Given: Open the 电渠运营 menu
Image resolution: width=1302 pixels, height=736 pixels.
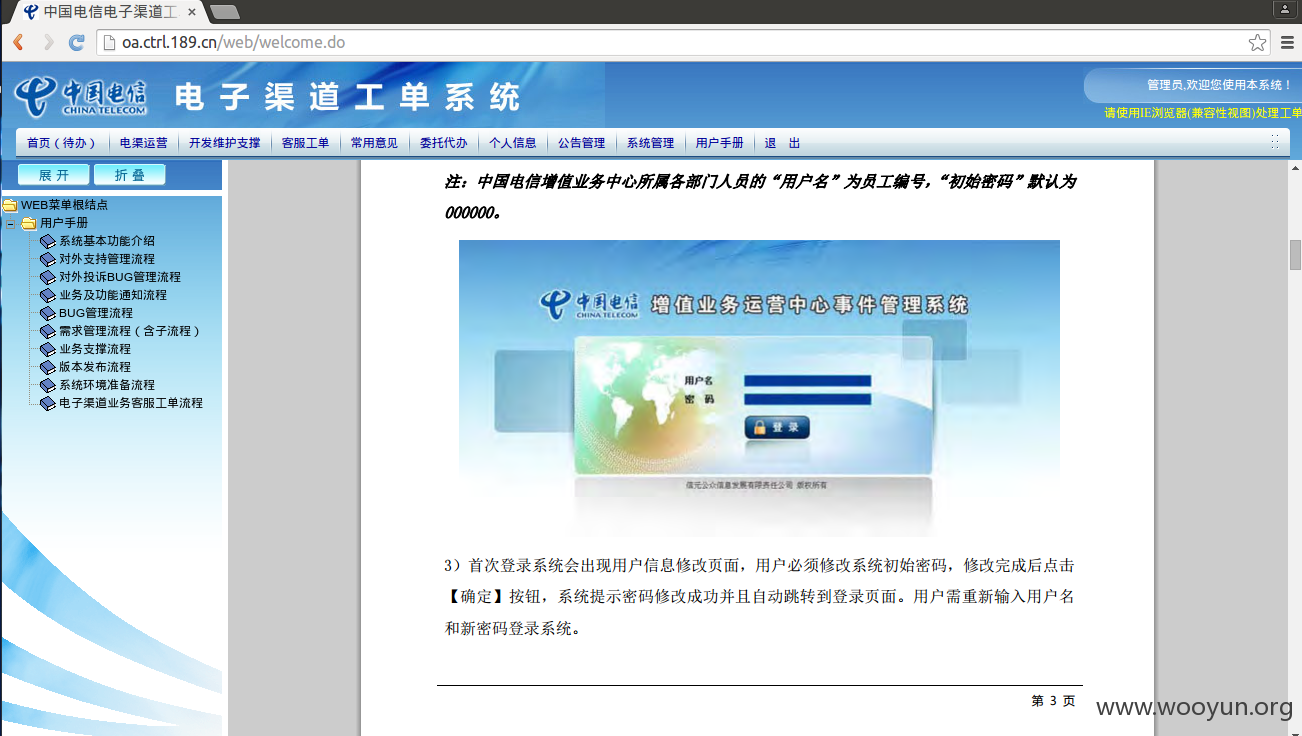Looking at the screenshot, I should tap(144, 143).
